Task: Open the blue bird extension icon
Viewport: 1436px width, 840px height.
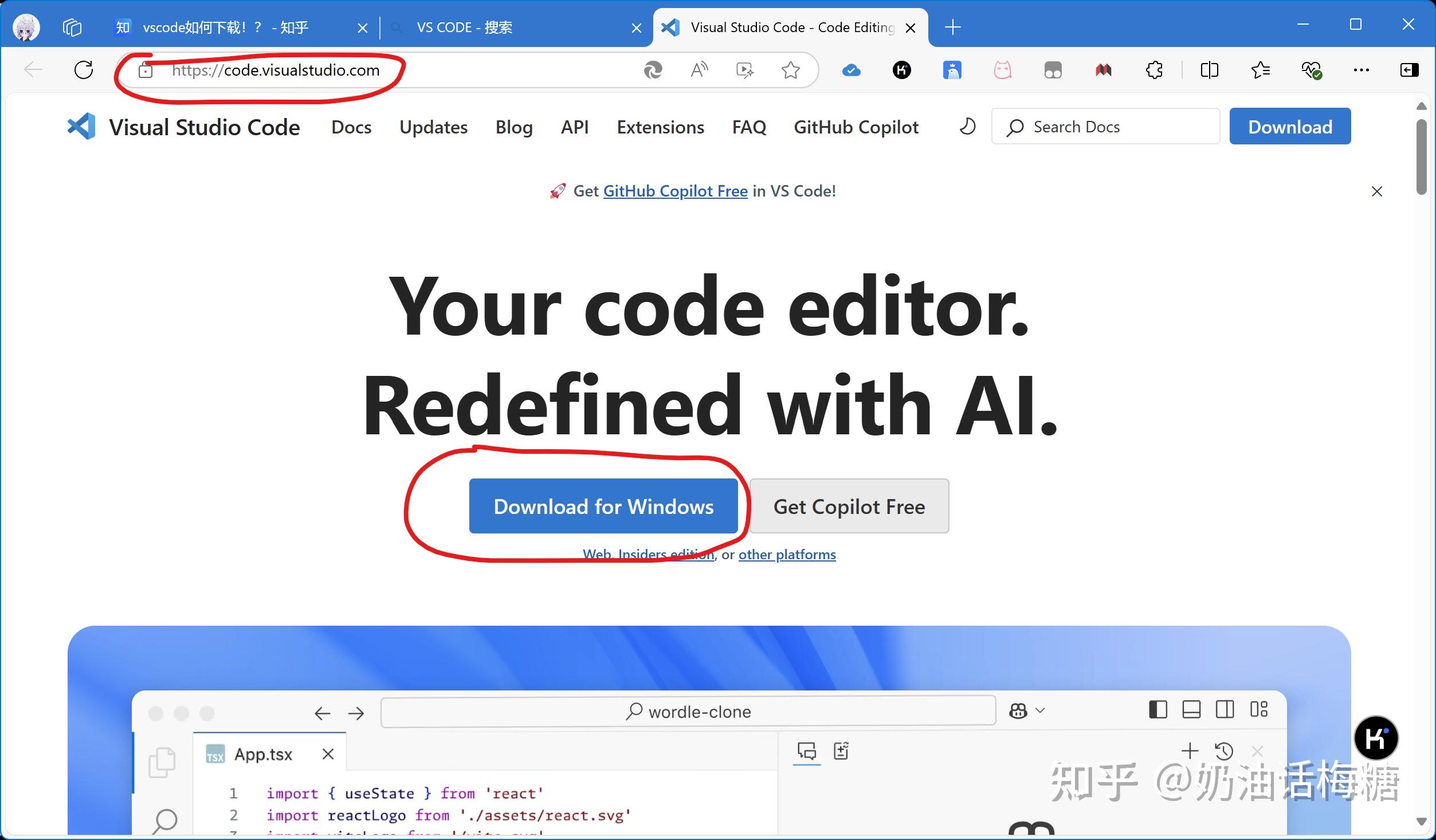Action: pos(952,70)
